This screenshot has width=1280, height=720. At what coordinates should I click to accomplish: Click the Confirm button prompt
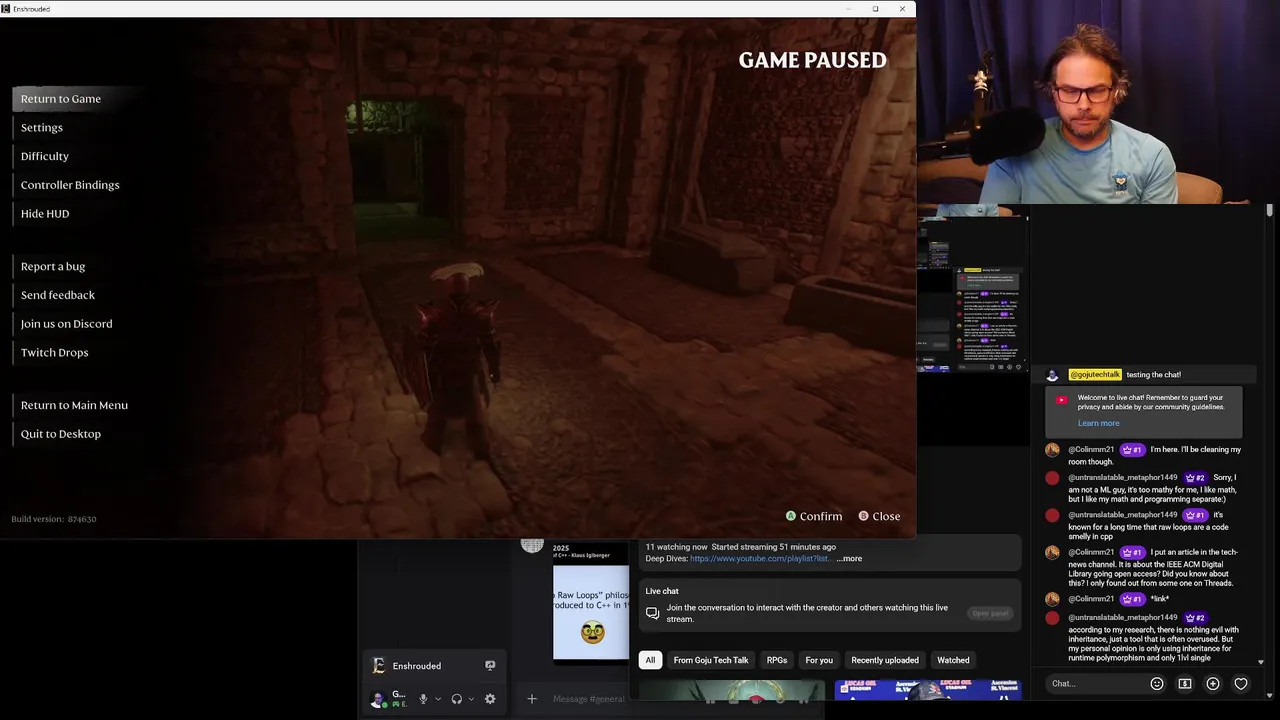814,516
